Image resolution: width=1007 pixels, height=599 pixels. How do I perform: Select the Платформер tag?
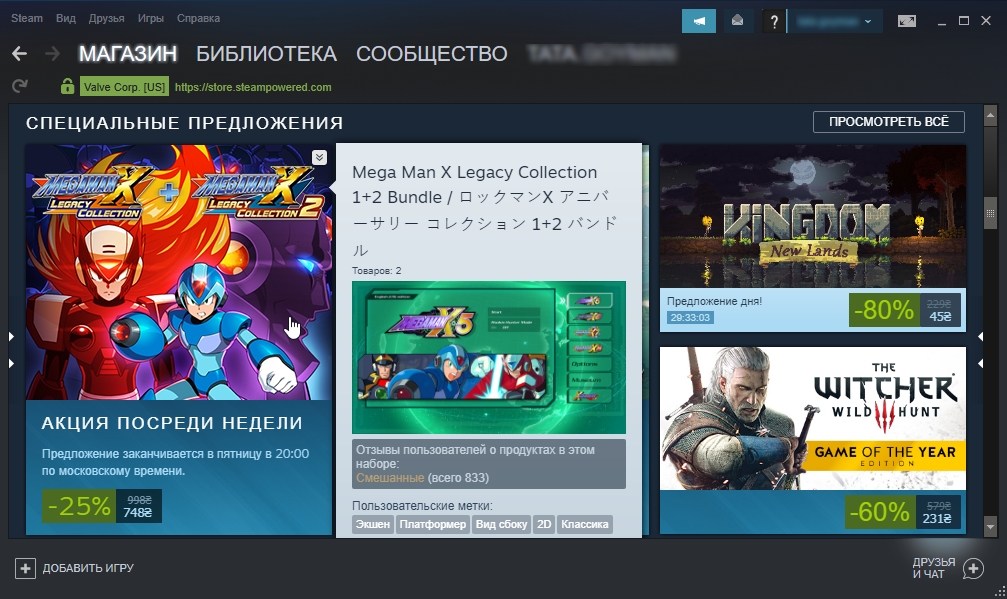(x=433, y=525)
